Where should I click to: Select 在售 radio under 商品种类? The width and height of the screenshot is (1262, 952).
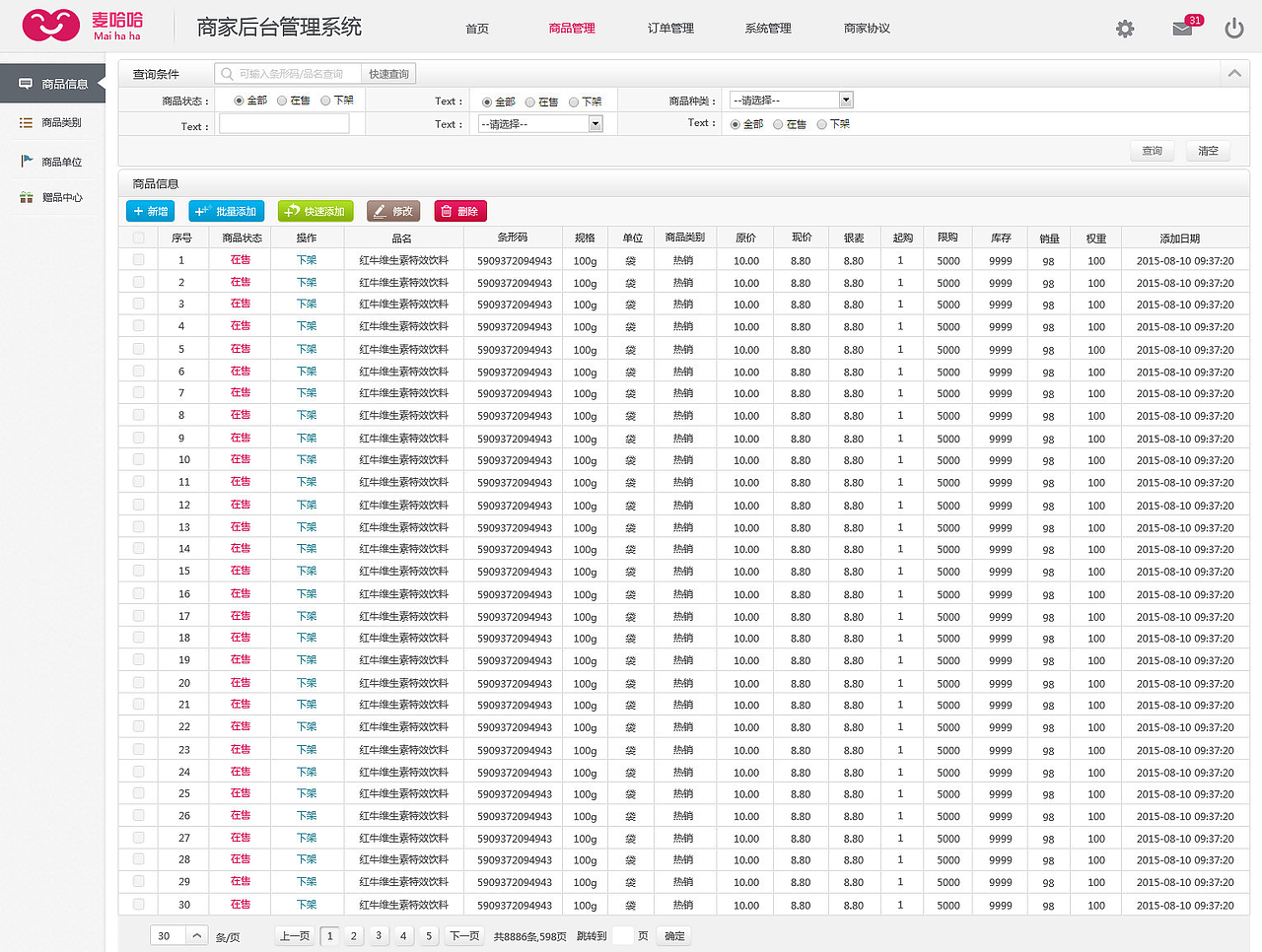[778, 124]
